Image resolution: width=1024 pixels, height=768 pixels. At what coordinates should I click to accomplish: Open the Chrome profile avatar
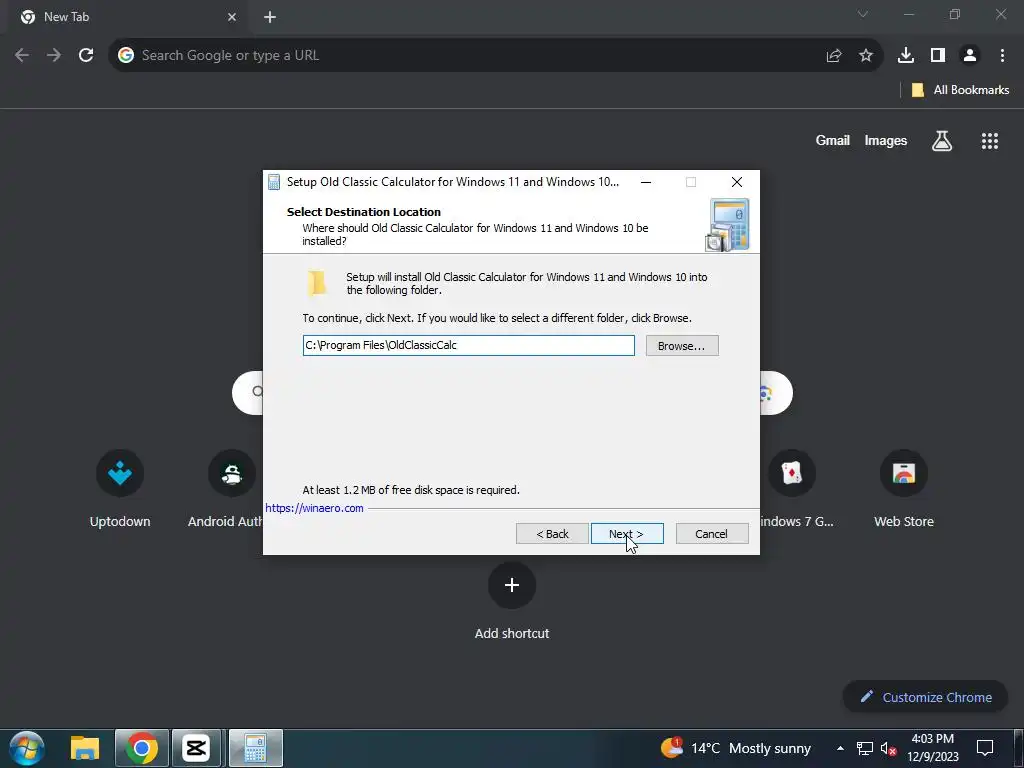[970, 56]
